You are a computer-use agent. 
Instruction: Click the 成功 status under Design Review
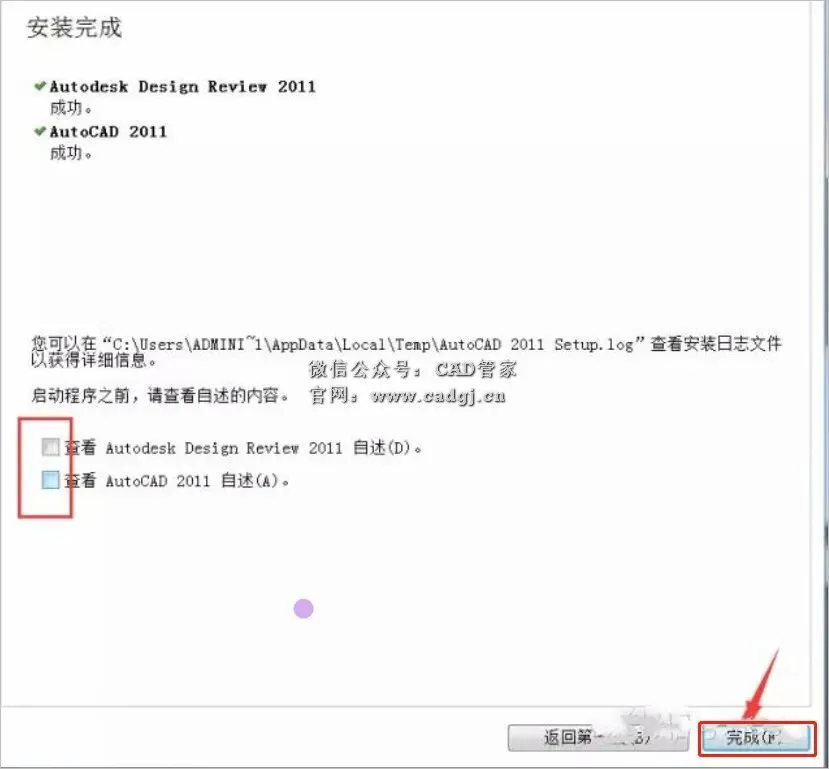coord(71,108)
